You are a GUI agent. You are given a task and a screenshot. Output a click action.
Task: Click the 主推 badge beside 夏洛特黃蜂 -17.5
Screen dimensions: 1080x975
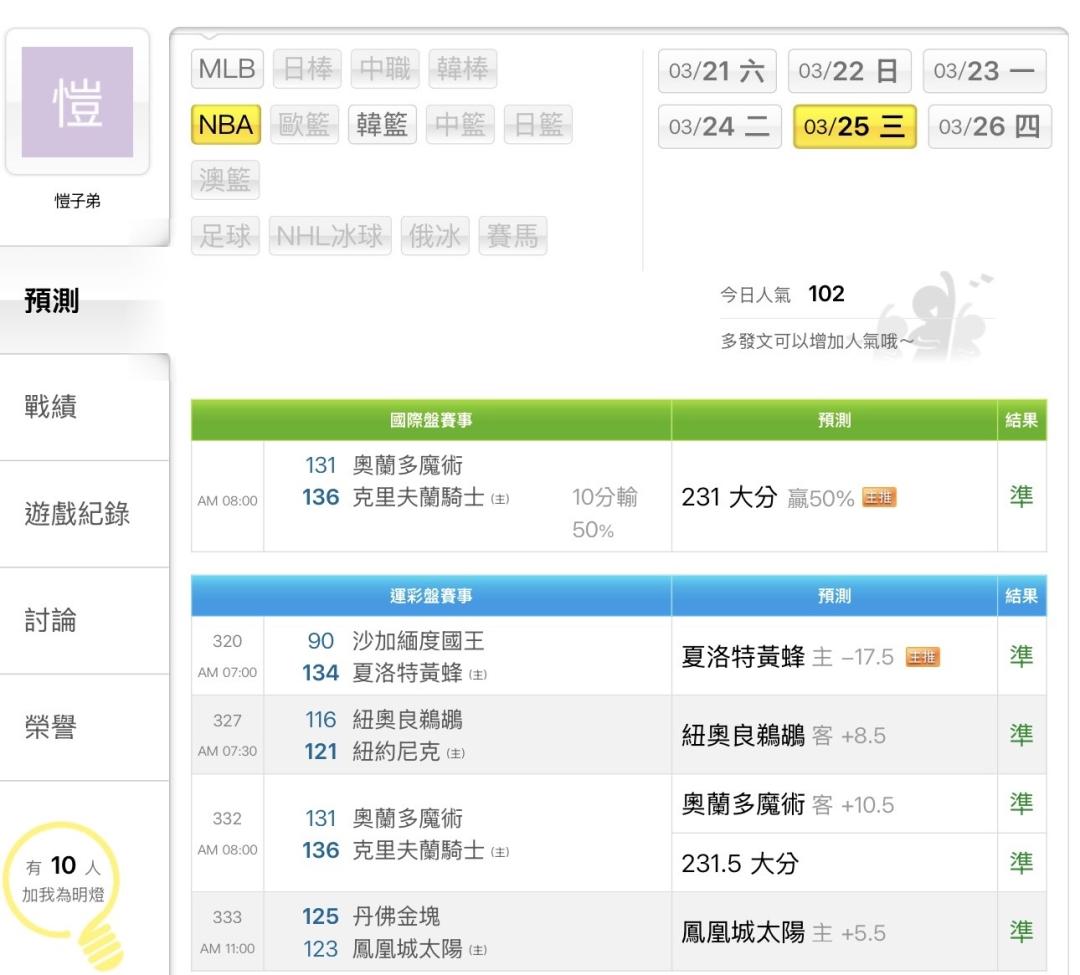[x=923, y=657]
